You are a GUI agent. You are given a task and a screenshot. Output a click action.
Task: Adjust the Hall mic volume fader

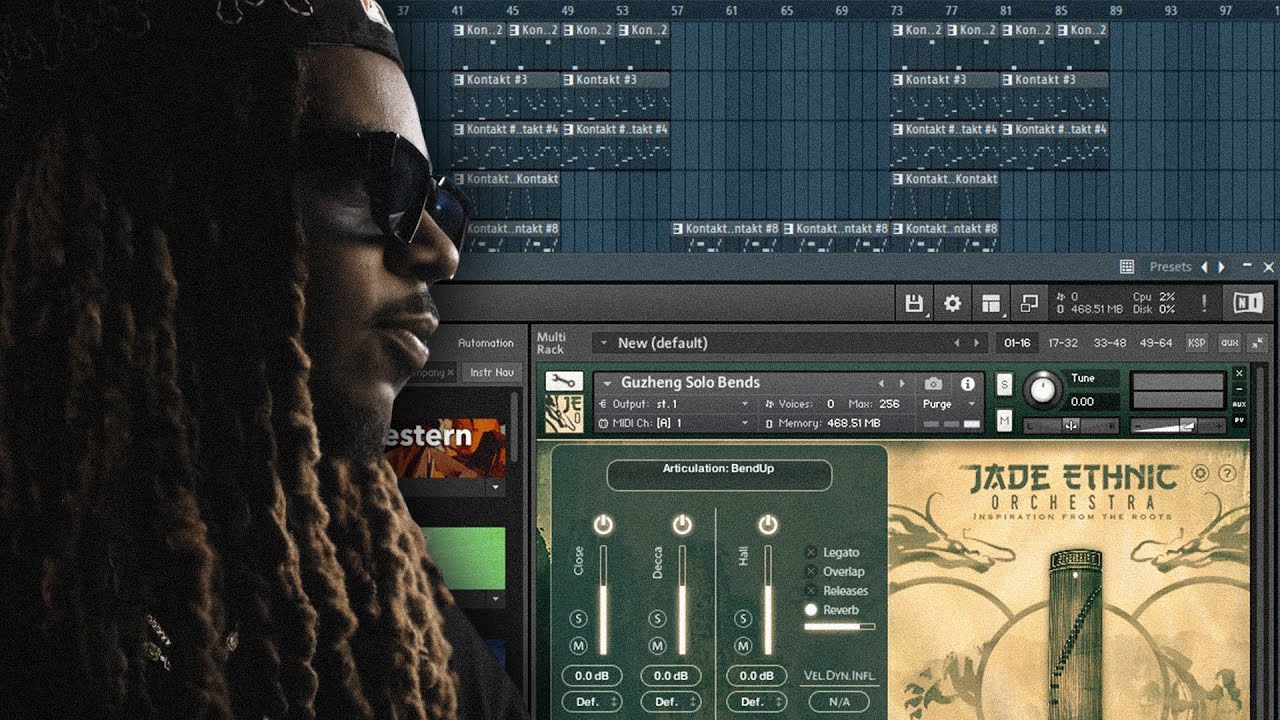tap(768, 600)
